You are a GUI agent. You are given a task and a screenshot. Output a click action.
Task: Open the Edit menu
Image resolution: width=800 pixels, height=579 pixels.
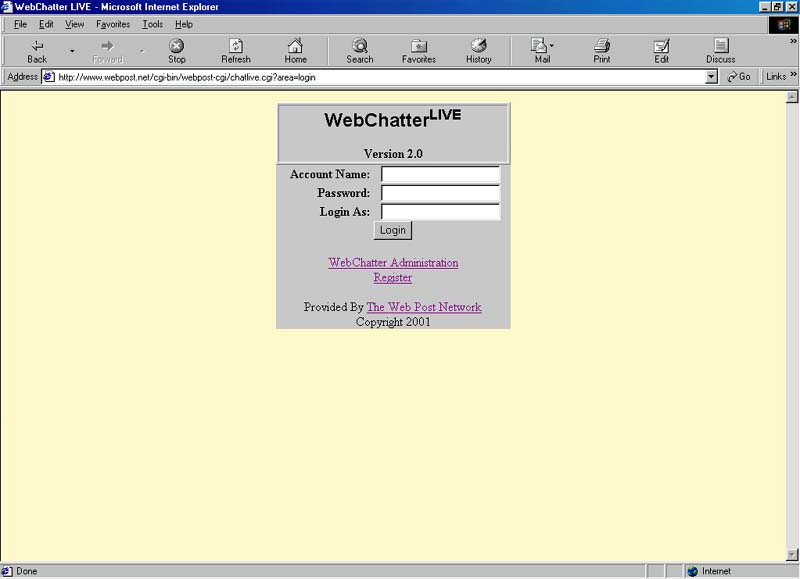[46, 24]
